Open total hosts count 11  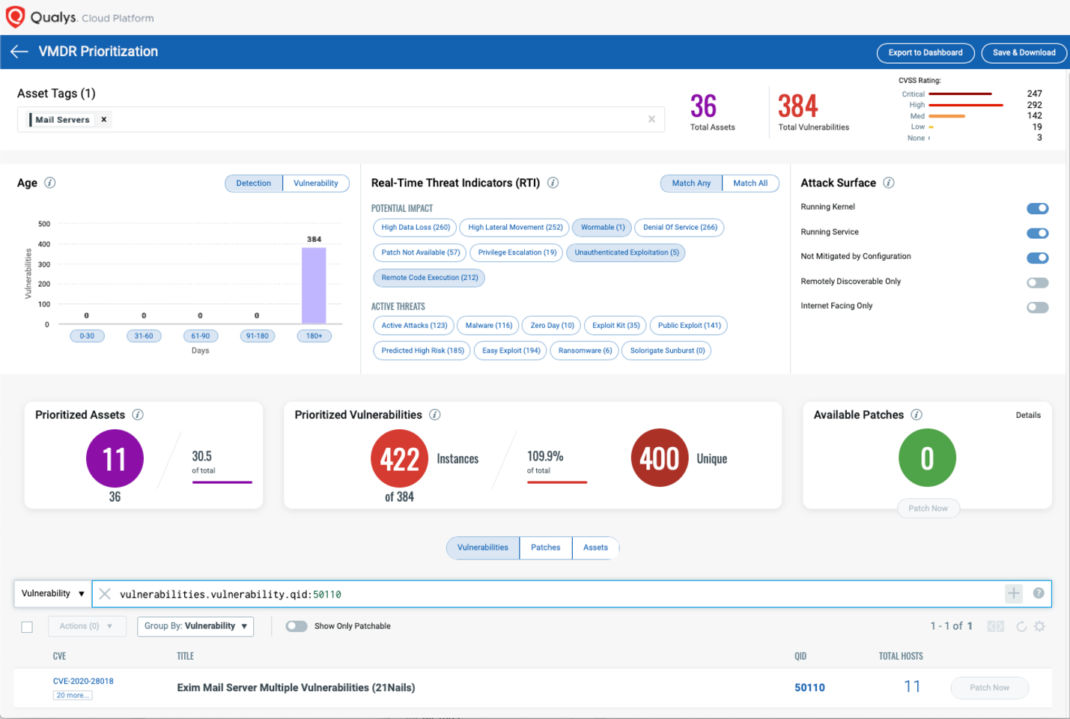912,687
